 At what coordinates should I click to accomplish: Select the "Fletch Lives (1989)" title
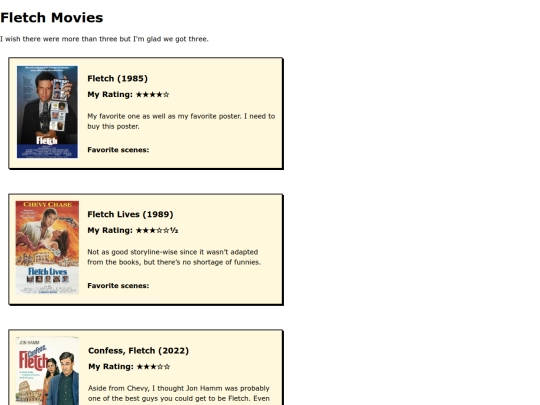(130, 214)
